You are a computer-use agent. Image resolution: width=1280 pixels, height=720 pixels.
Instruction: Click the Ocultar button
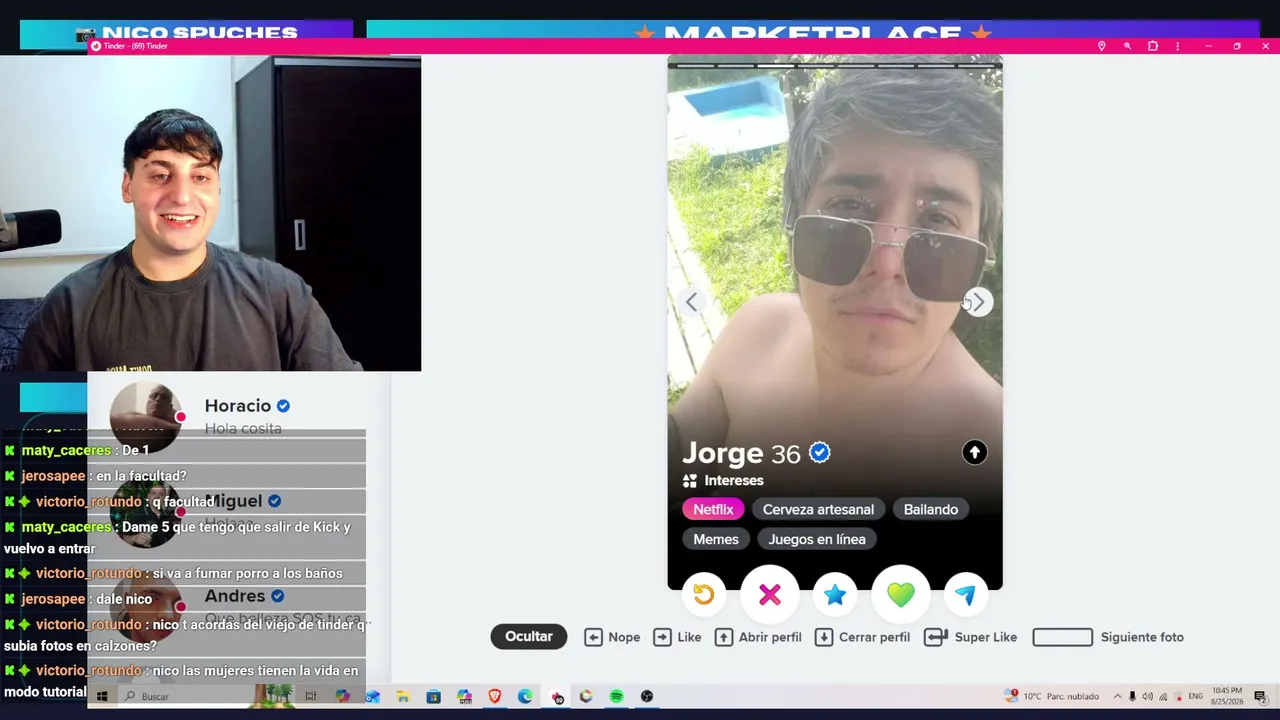point(529,637)
